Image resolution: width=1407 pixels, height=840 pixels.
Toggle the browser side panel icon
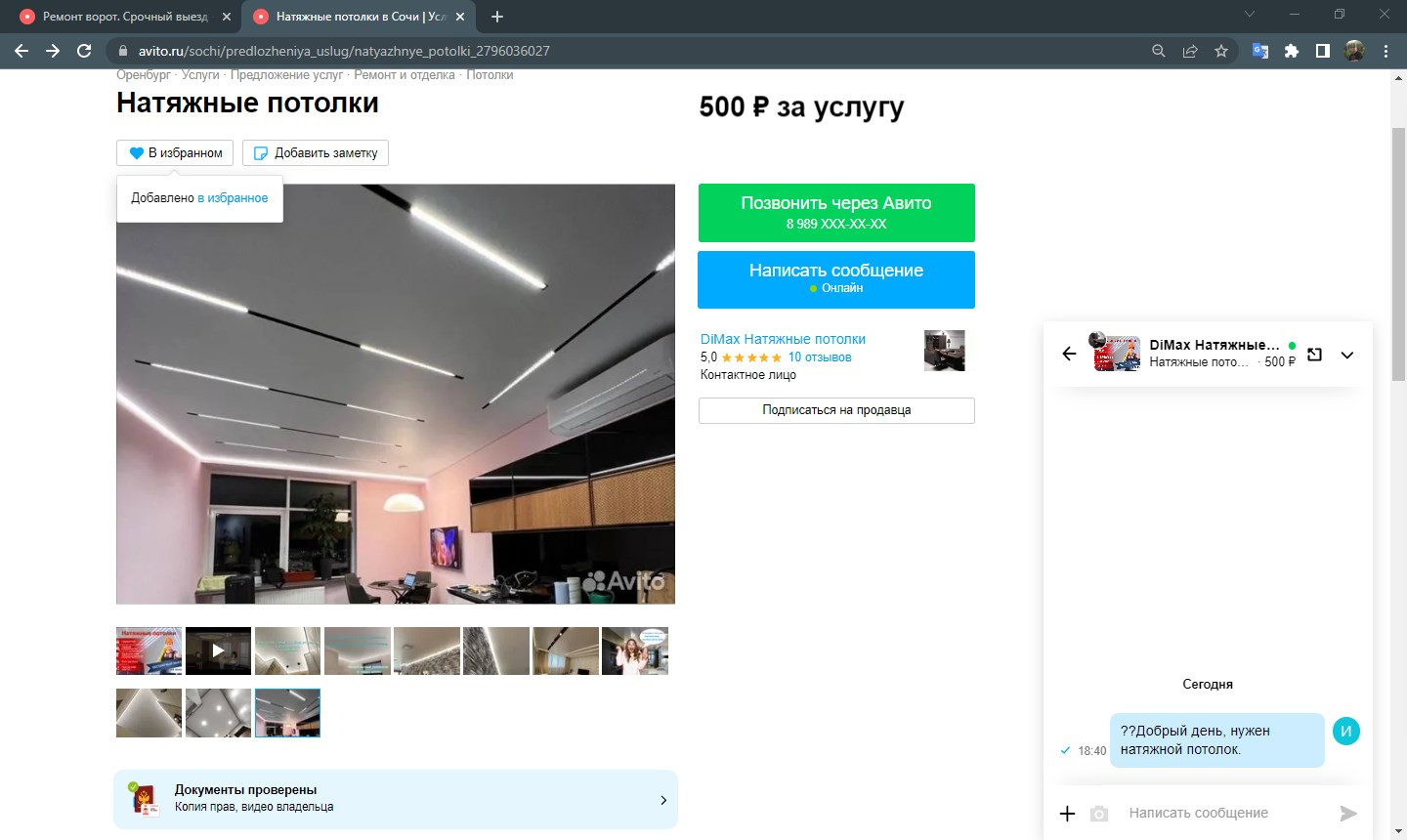click(x=1323, y=51)
